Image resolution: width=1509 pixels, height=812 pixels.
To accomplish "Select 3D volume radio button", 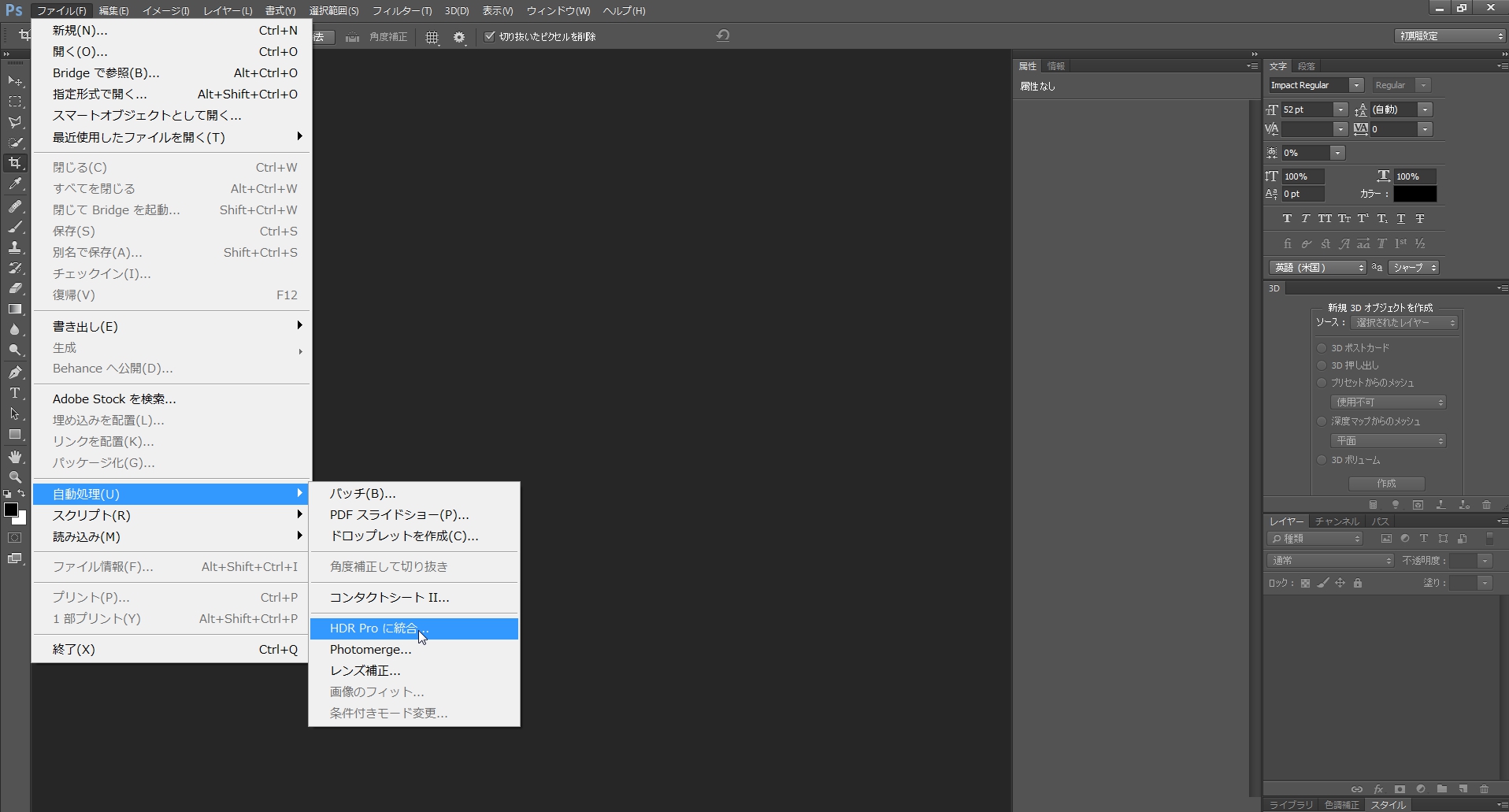I will 1322,460.
